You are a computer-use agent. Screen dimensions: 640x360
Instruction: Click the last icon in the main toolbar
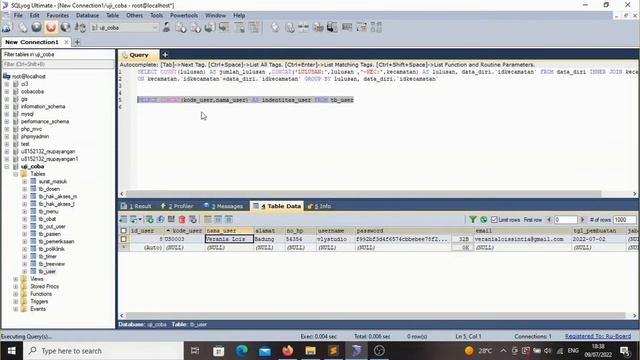pyautogui.click(x=376, y=27)
